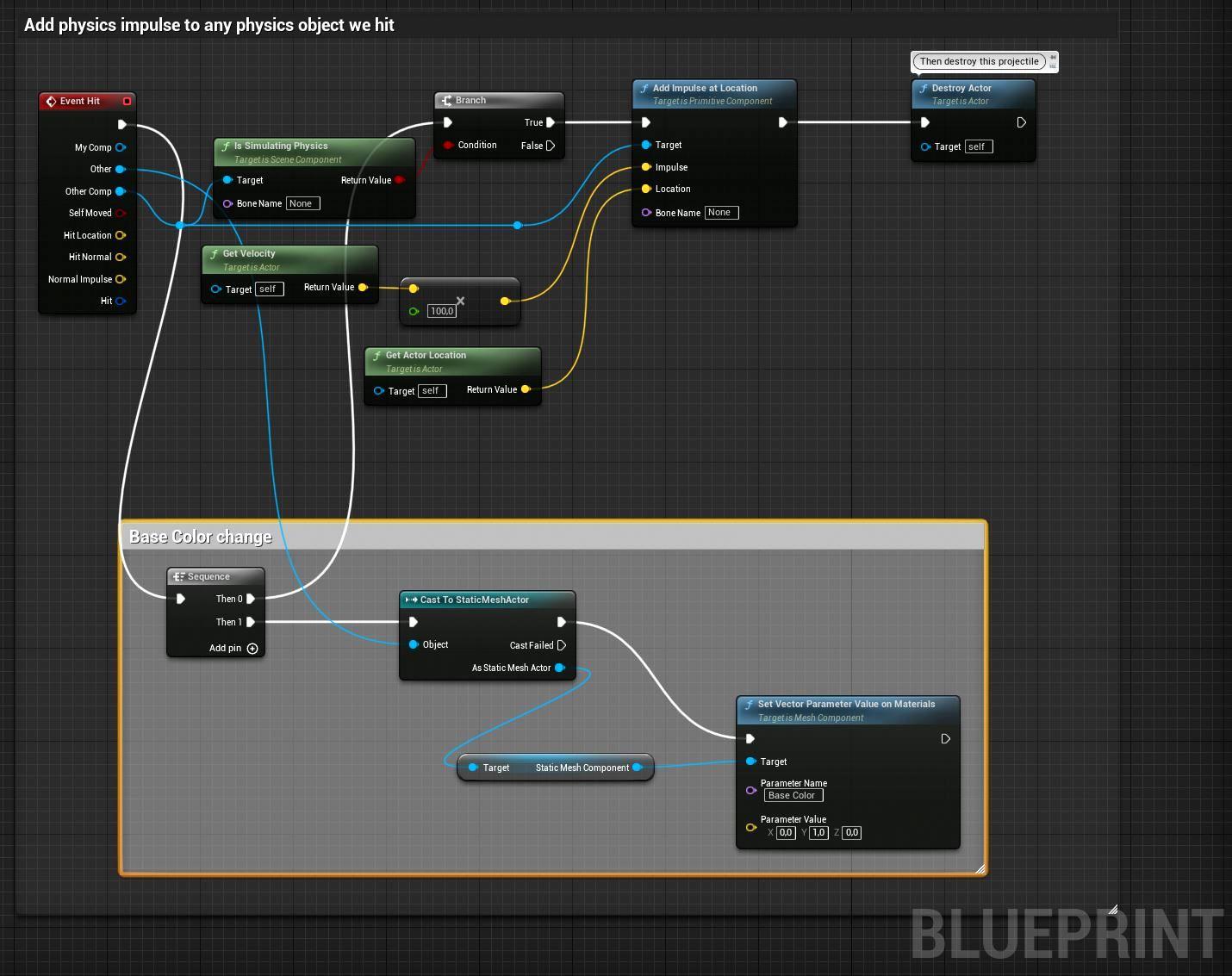Click the pin icon beside the comment bubble

(x=1053, y=57)
